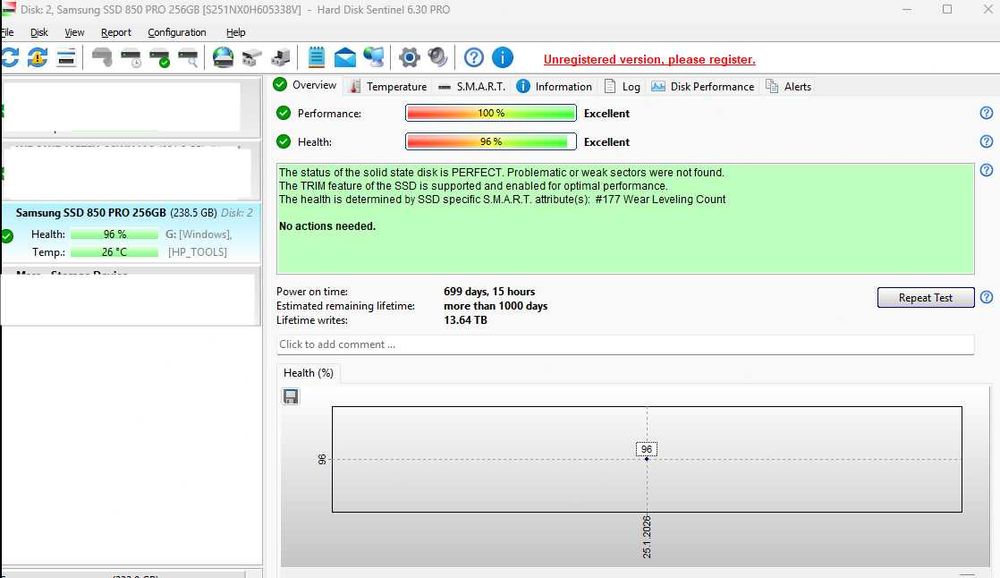The width and height of the screenshot is (1000, 578).
Task: Select Samsung SSD 850 PRO 256GB disk entry
Action: (x=131, y=233)
